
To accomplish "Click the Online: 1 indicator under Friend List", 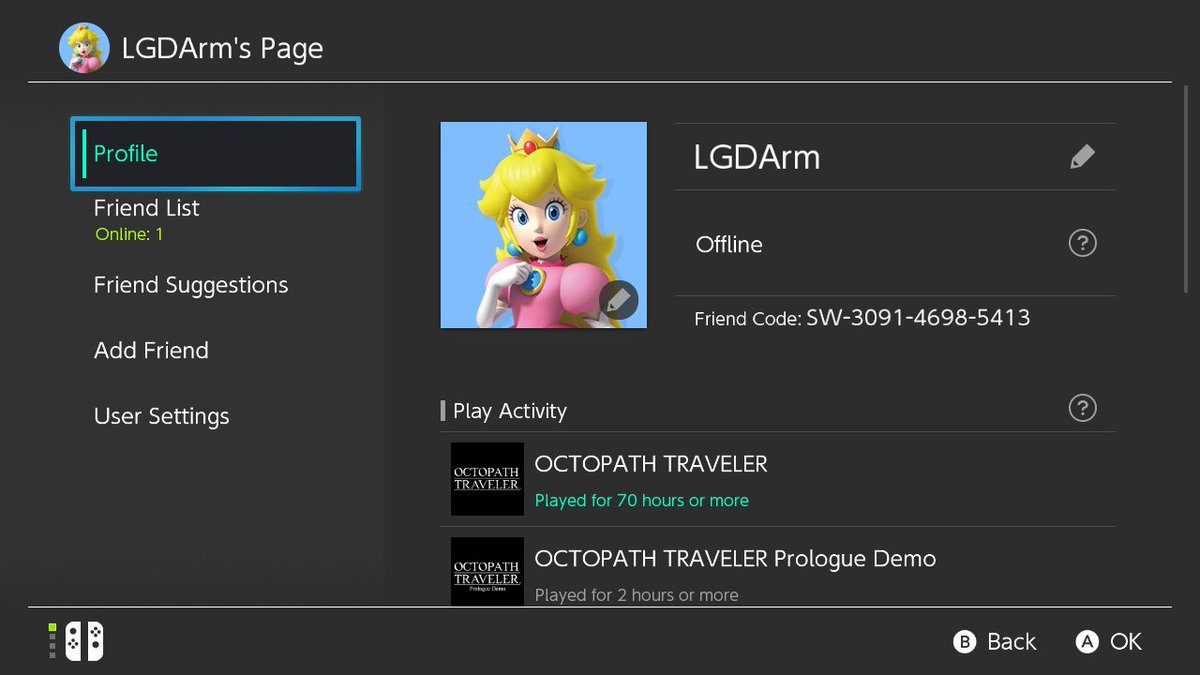I will [x=128, y=233].
